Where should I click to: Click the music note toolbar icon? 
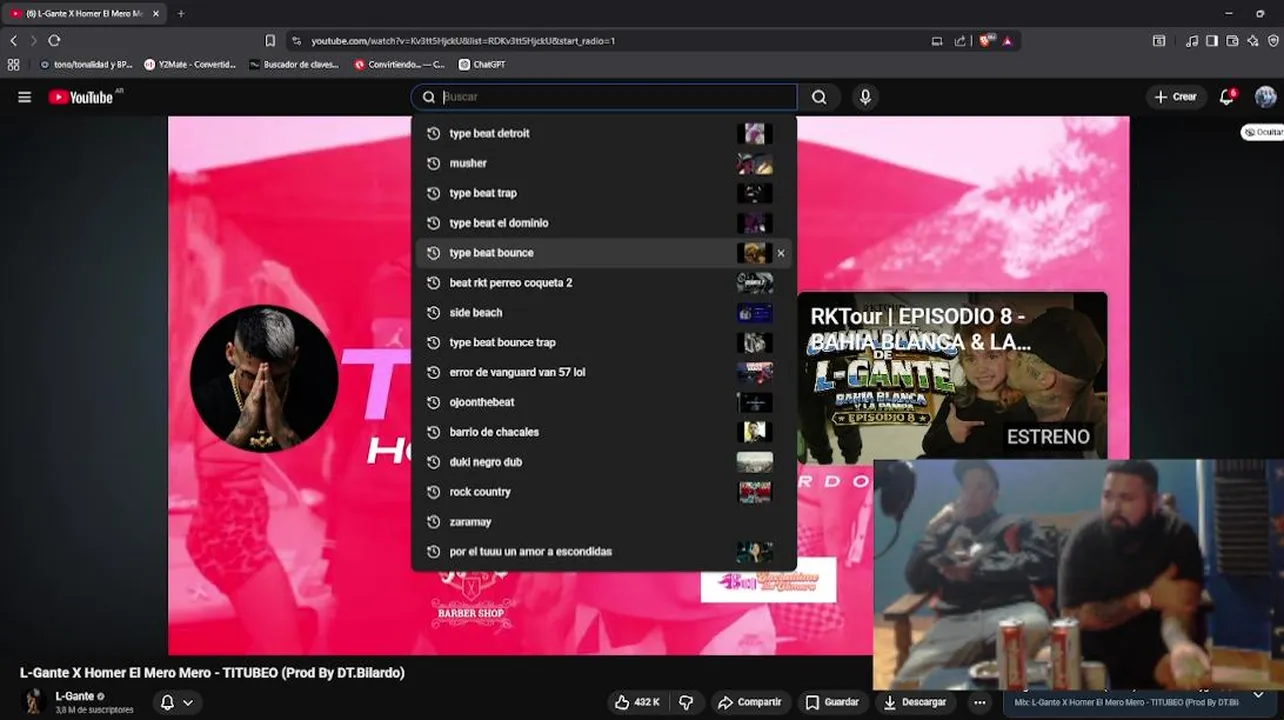click(x=1192, y=41)
